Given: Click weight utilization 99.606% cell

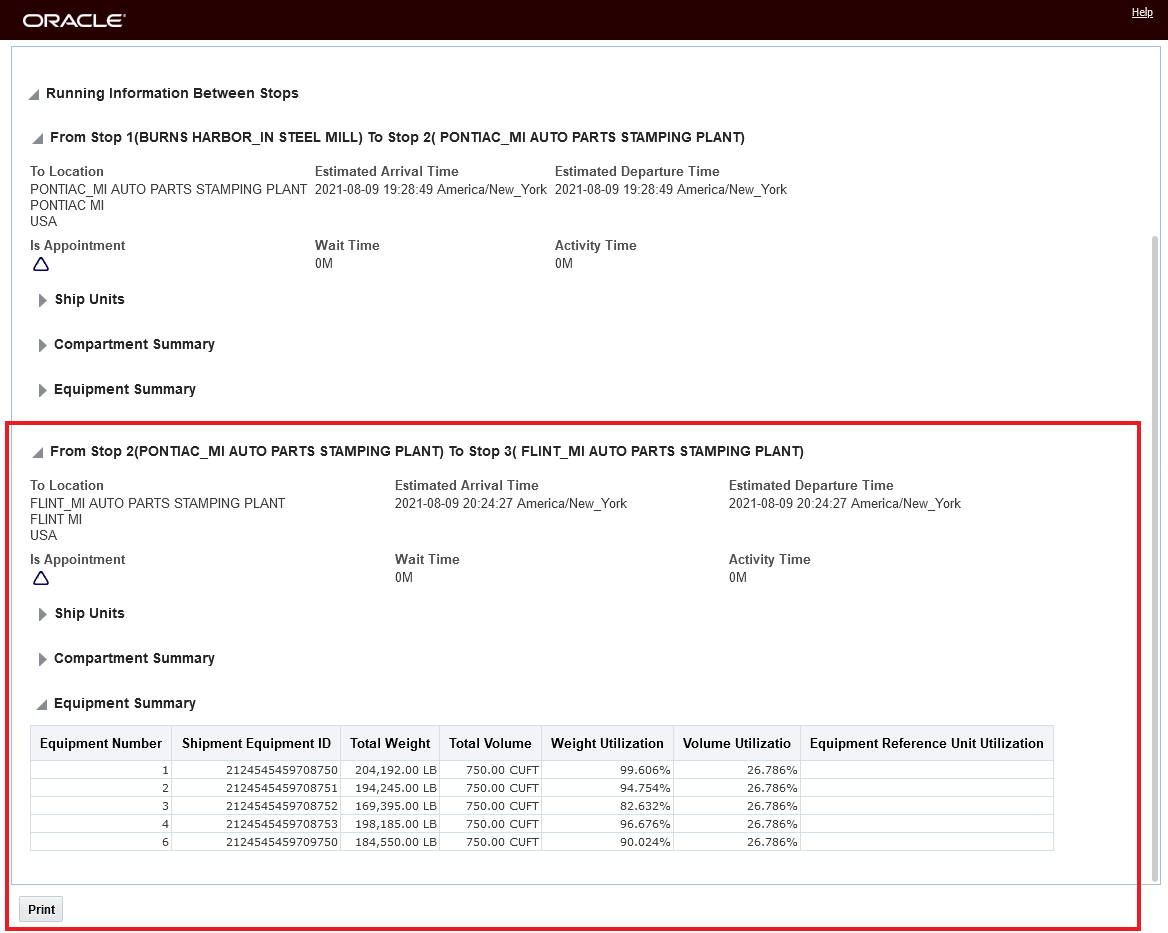Looking at the screenshot, I should coord(608,770).
